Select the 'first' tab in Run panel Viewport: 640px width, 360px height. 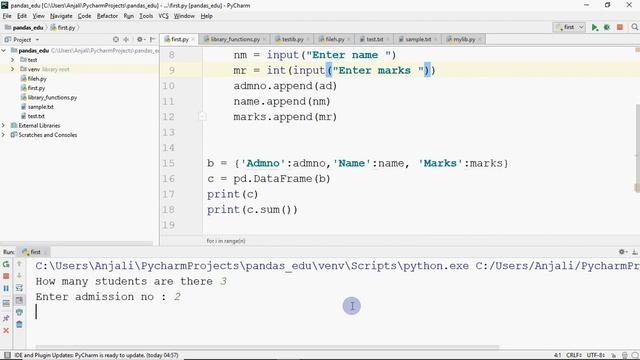pos(35,252)
